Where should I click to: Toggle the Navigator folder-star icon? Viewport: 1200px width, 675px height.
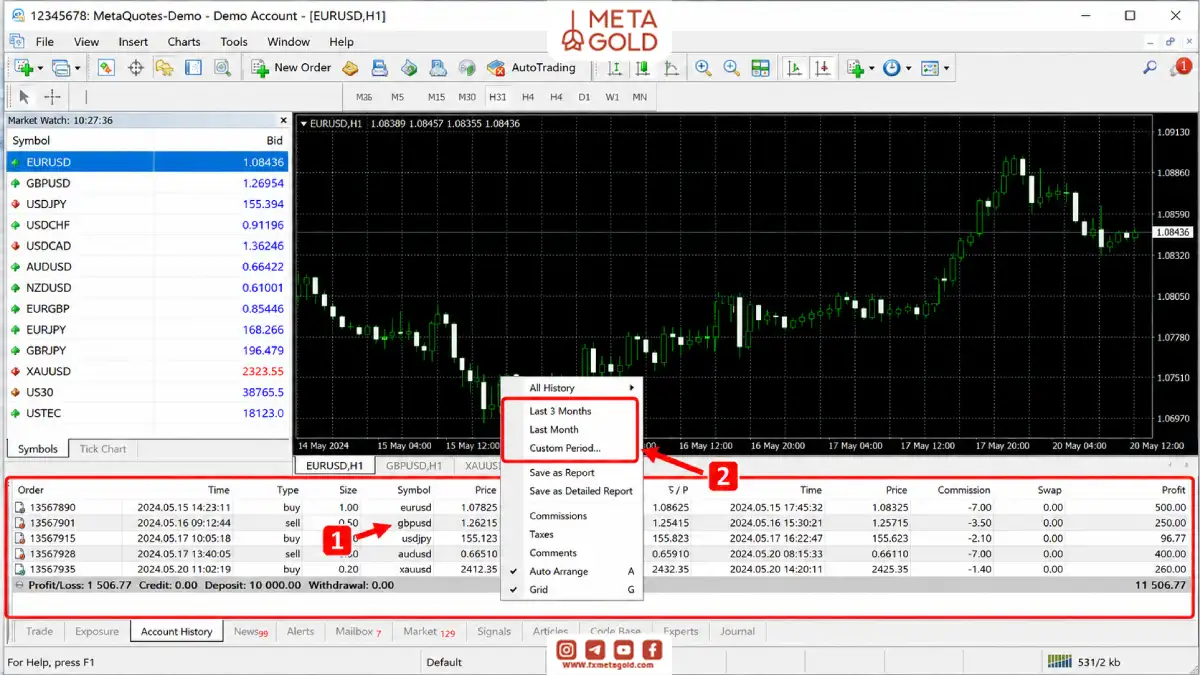[164, 68]
